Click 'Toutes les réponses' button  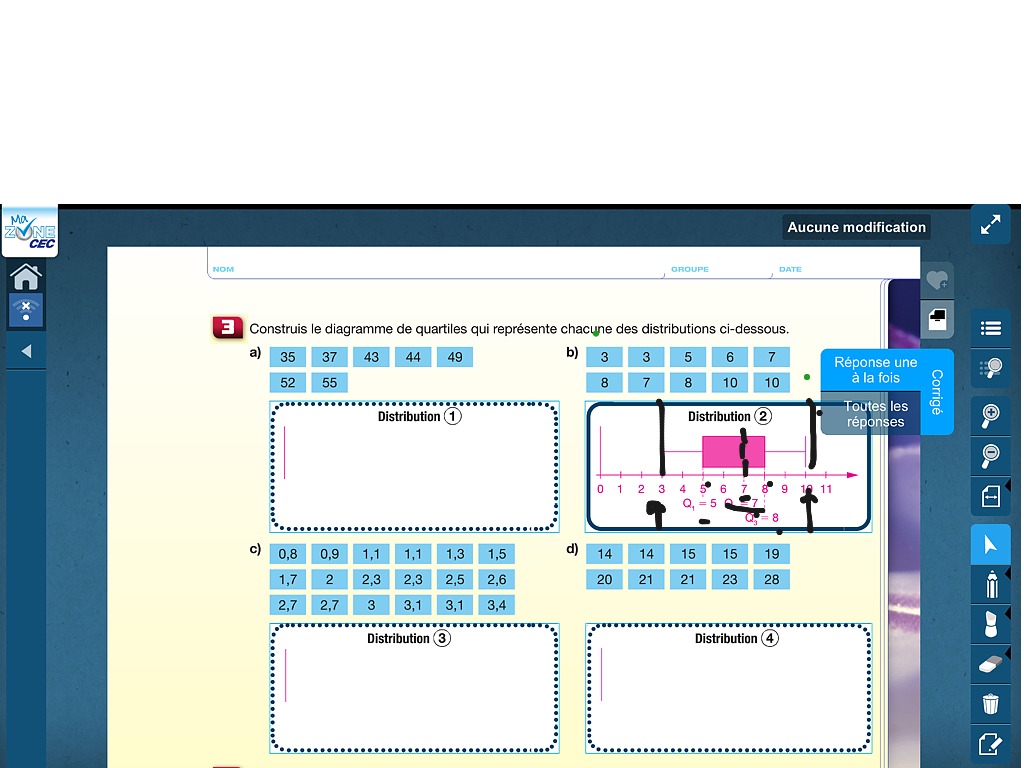pos(875,414)
